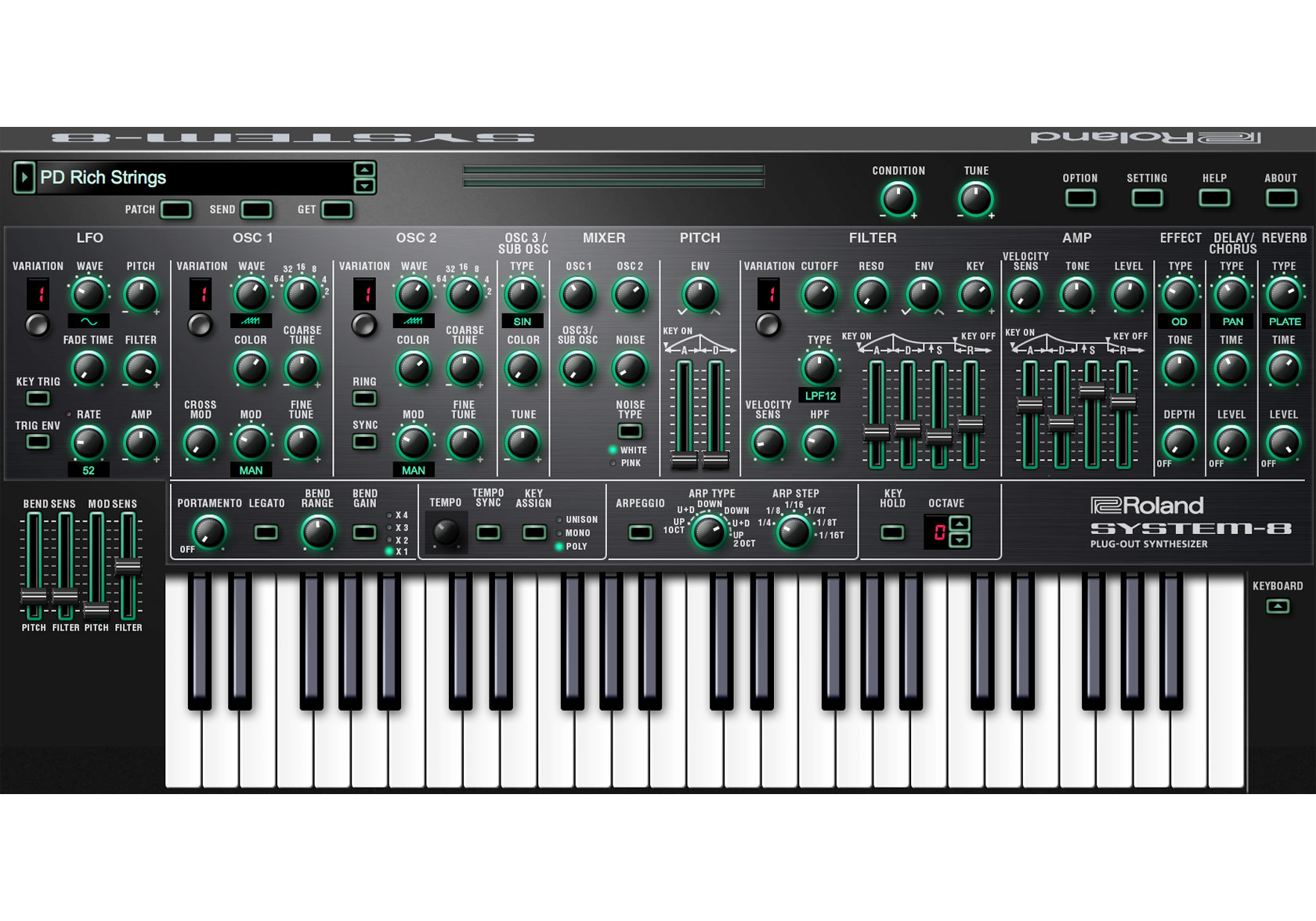Click the amp envelope release slider
1316x921 pixels.
tap(1123, 403)
